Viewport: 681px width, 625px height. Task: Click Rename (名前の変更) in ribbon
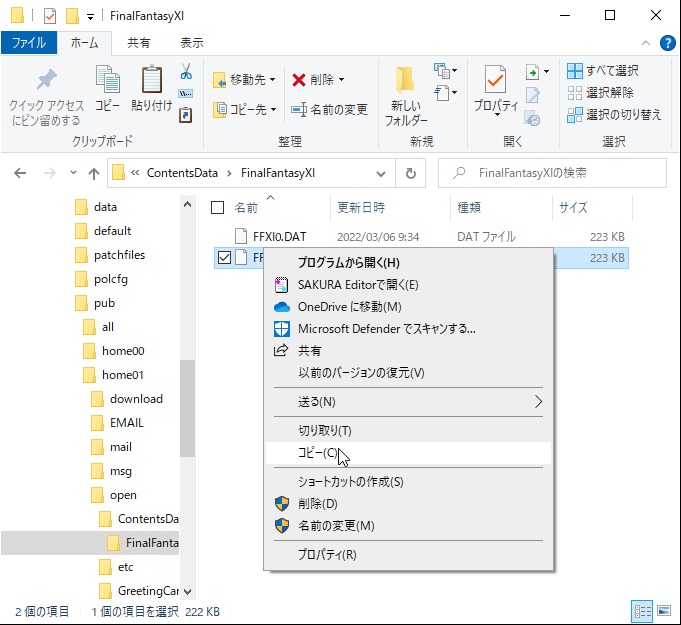tap(330, 109)
